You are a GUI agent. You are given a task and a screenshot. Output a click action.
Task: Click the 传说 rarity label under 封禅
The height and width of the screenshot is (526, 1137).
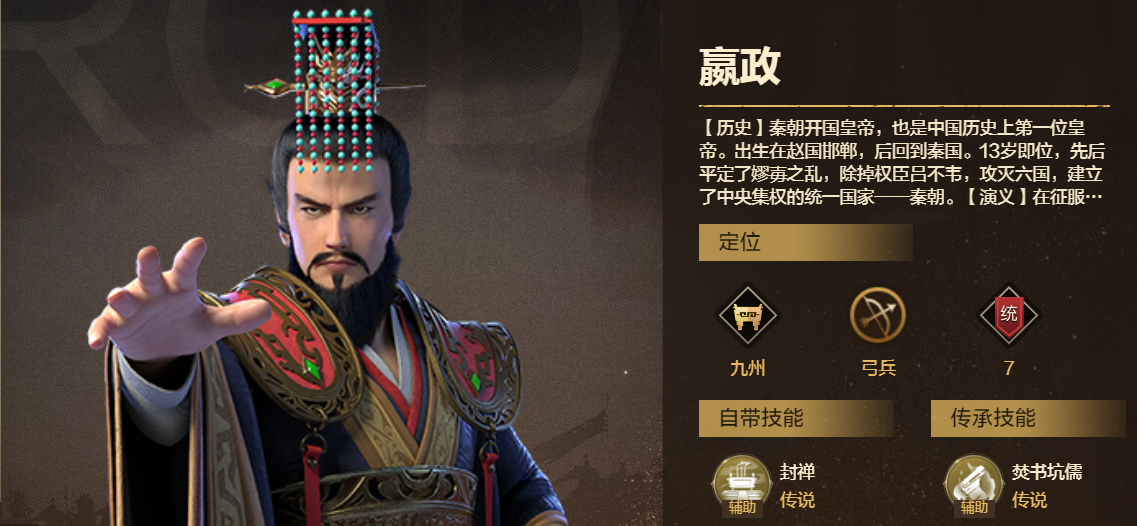(x=797, y=500)
